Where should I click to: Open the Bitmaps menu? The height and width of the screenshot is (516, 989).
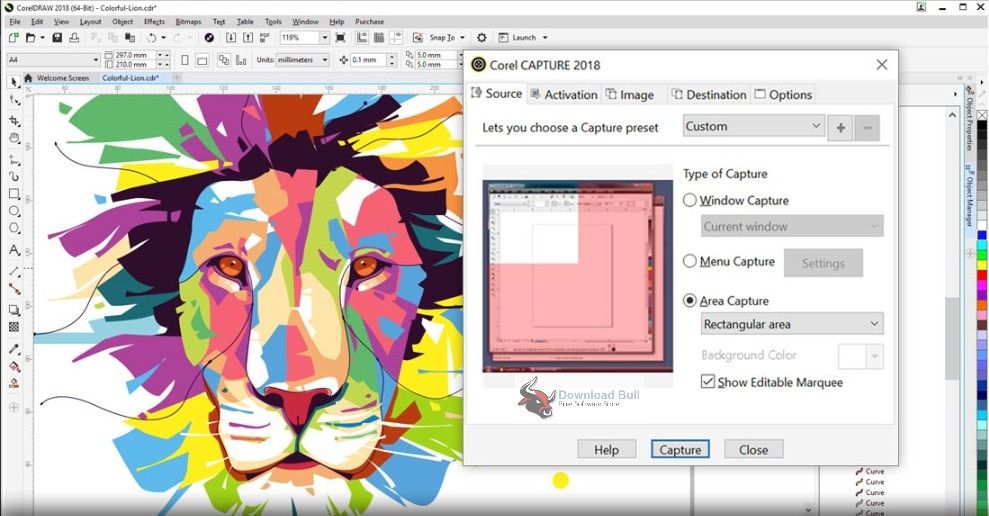(x=188, y=21)
